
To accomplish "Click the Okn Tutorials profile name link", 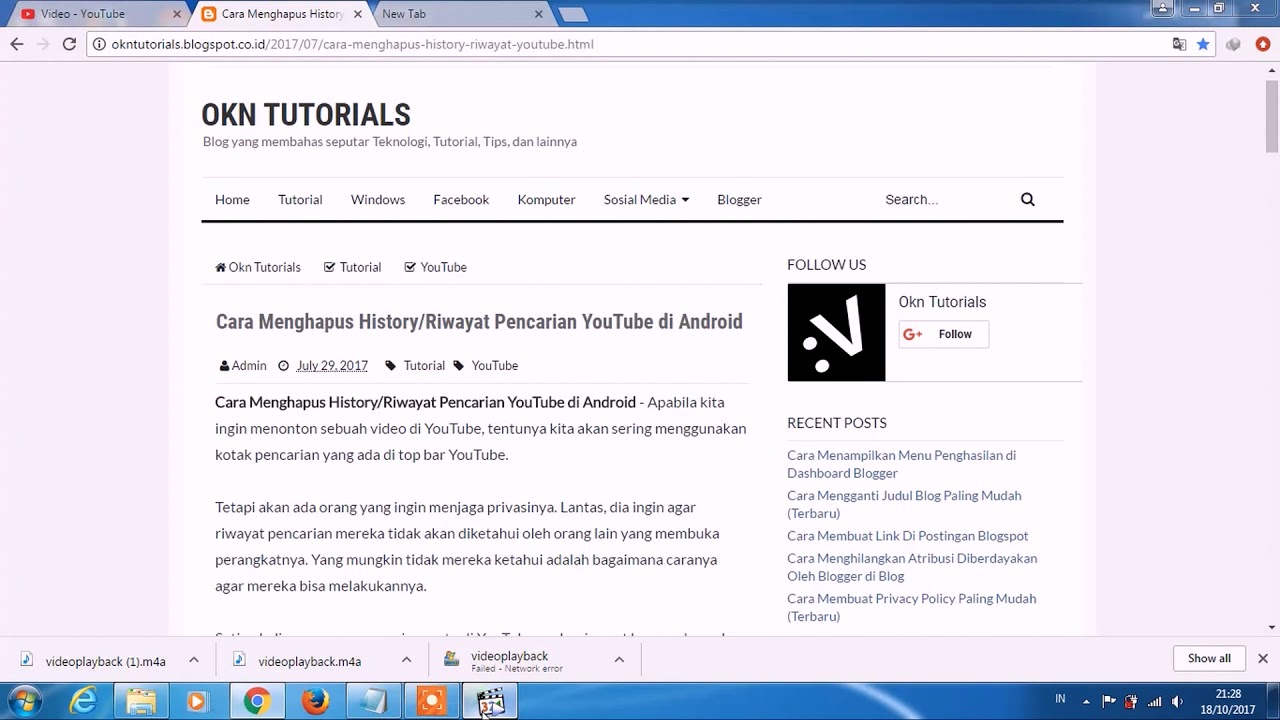I will [x=942, y=302].
